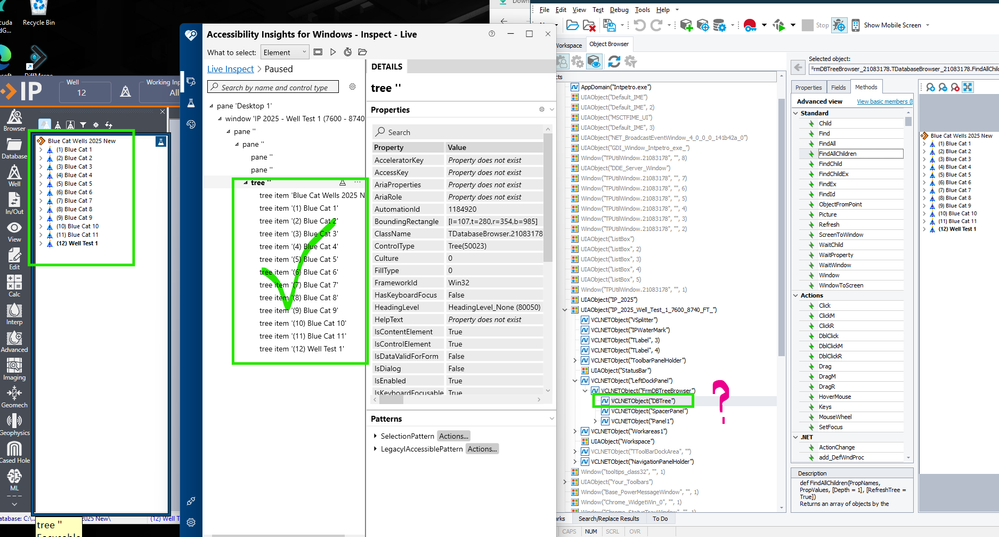Select the Calc icon in IP sidebar
This screenshot has height=537, width=999.
(x=14, y=282)
